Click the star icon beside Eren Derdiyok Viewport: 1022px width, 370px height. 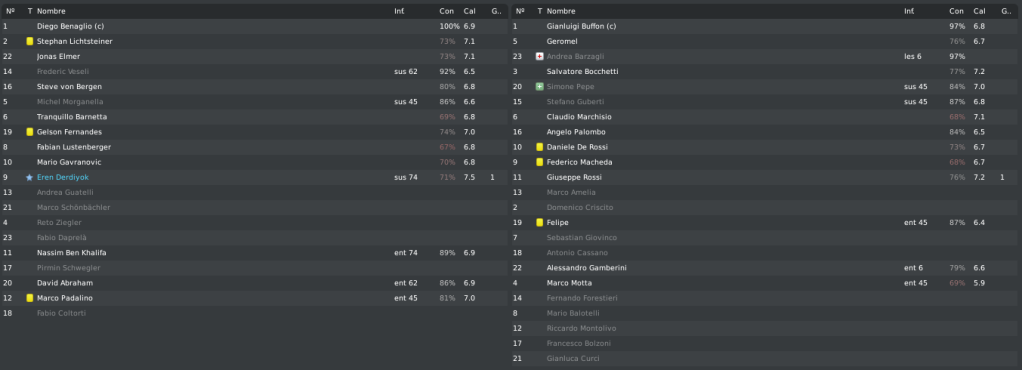(x=29, y=177)
